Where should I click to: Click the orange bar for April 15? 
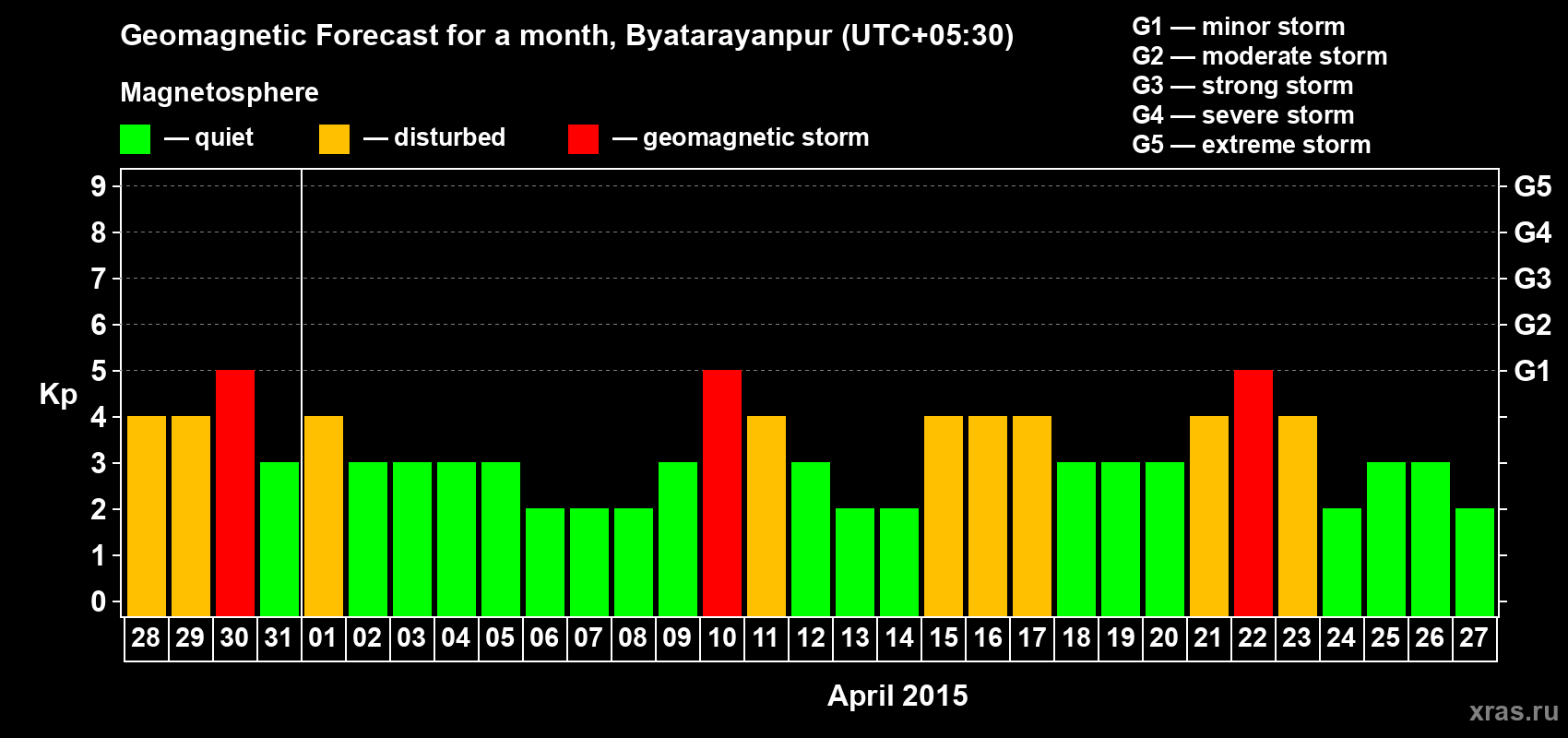(x=944, y=517)
